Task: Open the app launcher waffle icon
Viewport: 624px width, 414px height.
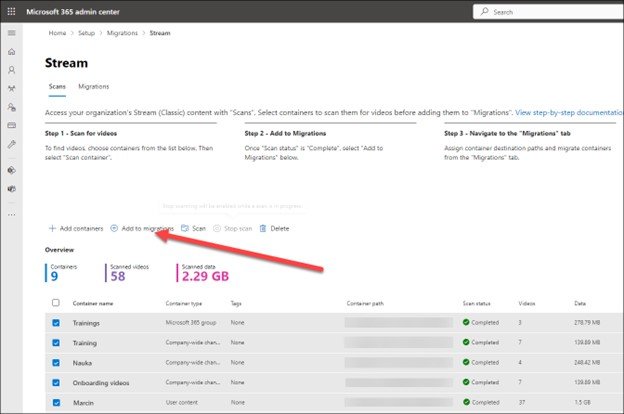Action: 12,11
